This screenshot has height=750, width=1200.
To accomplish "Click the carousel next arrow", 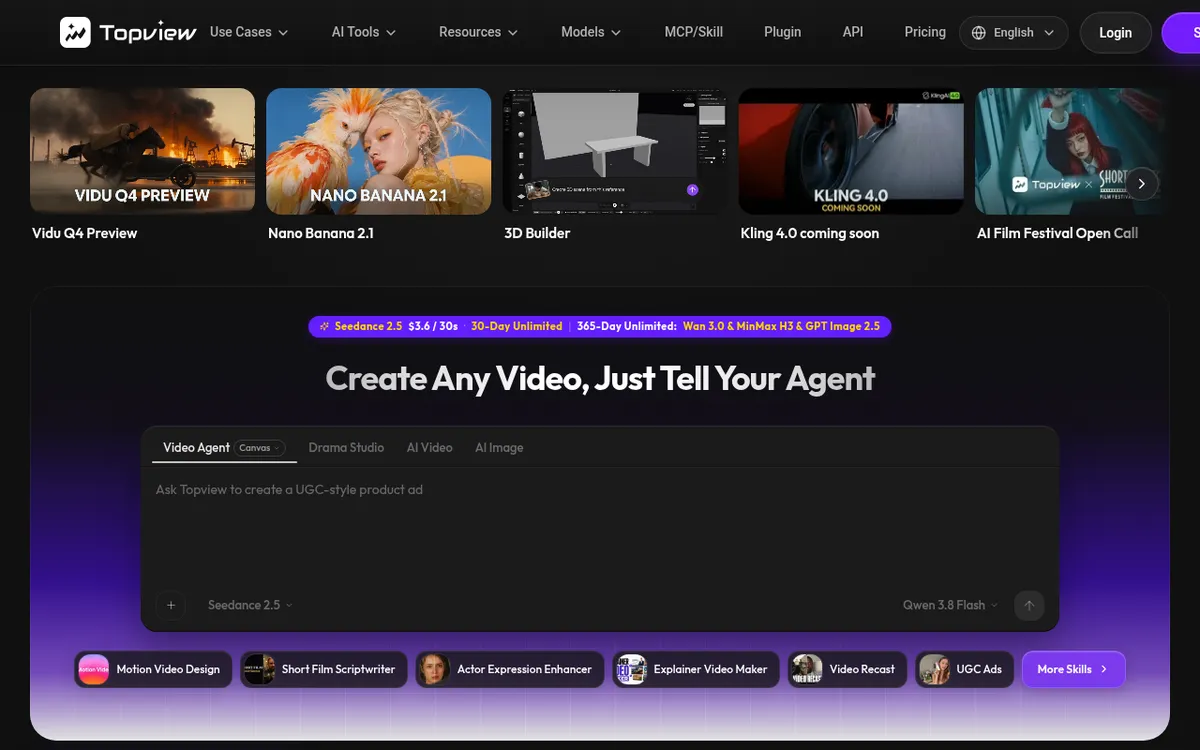I will pos(1142,184).
